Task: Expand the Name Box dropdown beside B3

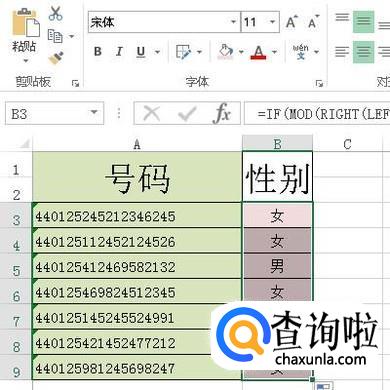Action: click(x=94, y=113)
